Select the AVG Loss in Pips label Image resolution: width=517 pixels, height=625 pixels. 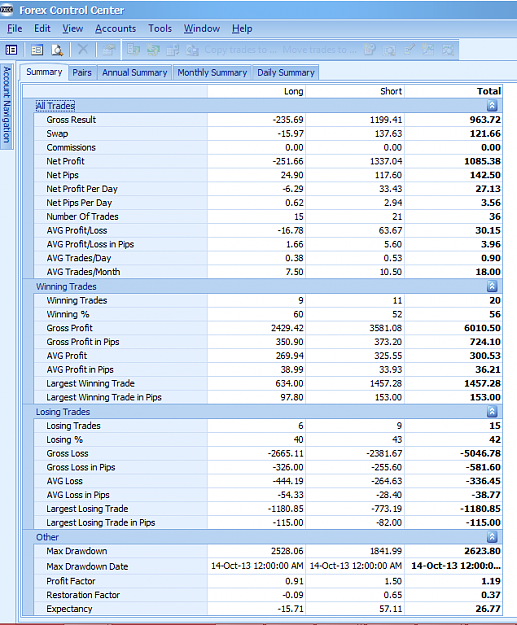pos(78,495)
